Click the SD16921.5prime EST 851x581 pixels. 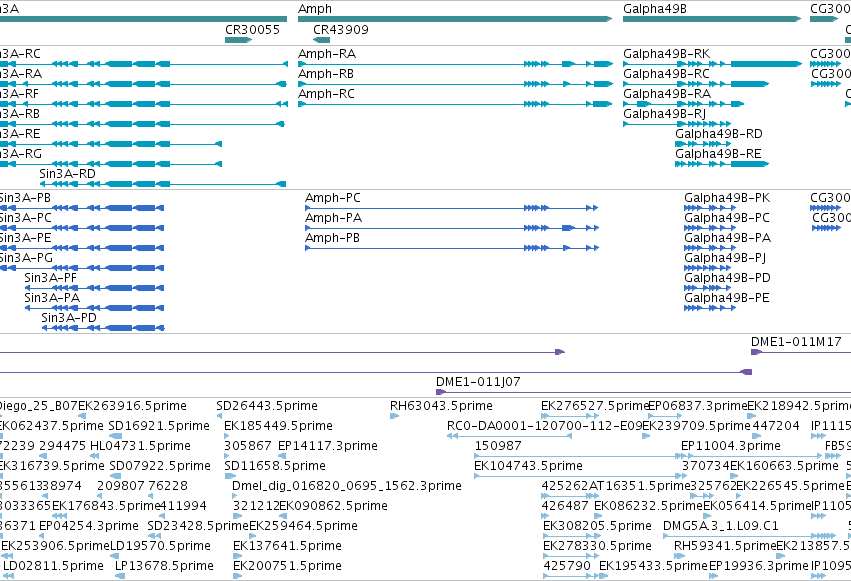click(115, 436)
